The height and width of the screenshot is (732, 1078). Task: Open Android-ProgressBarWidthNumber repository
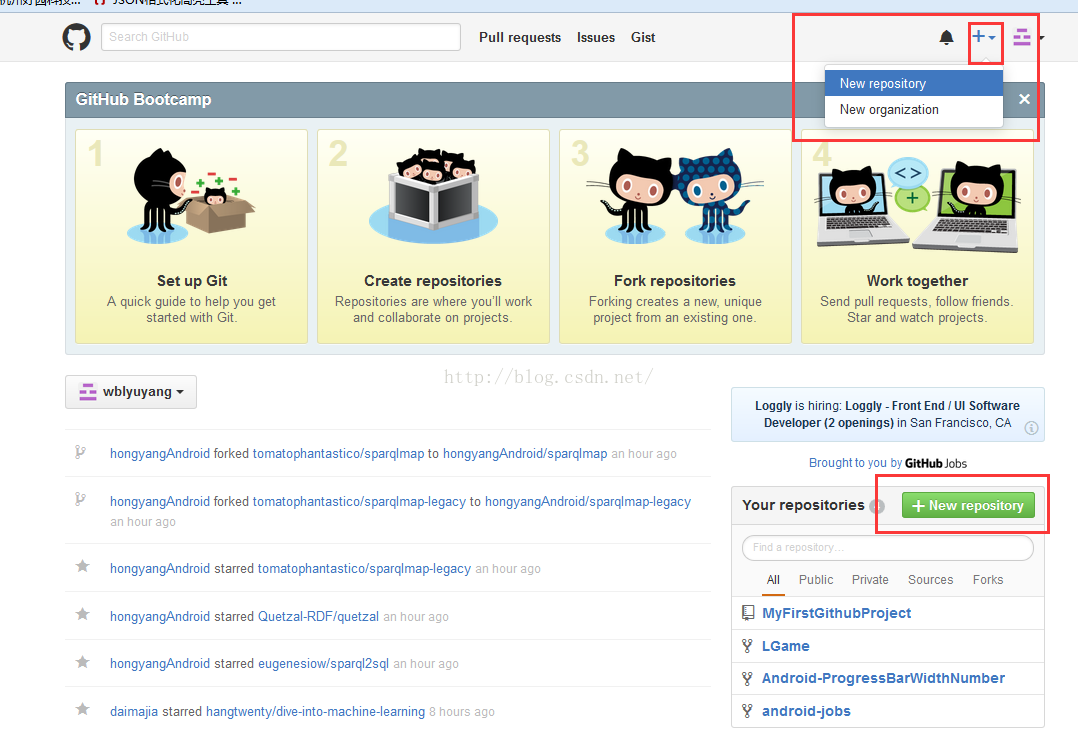883,678
